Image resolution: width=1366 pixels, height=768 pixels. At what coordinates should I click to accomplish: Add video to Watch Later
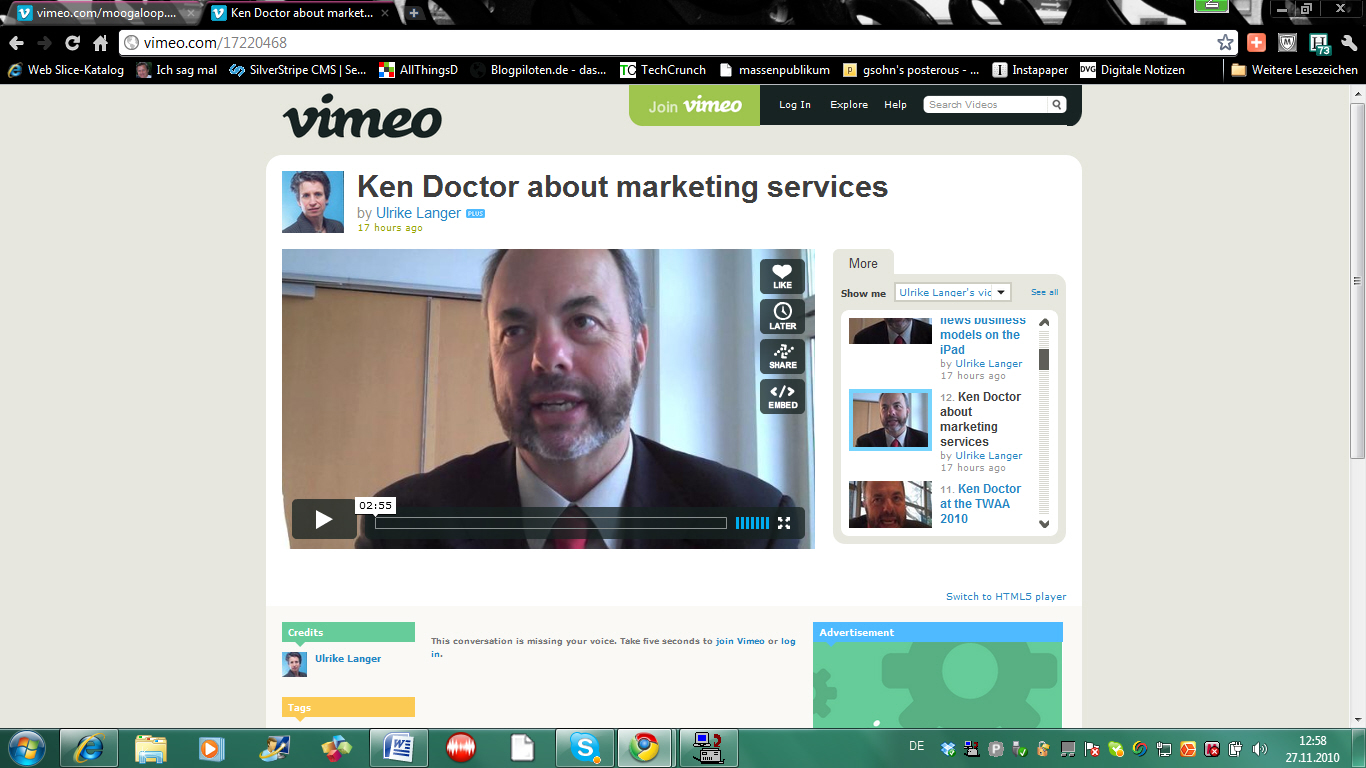782,316
